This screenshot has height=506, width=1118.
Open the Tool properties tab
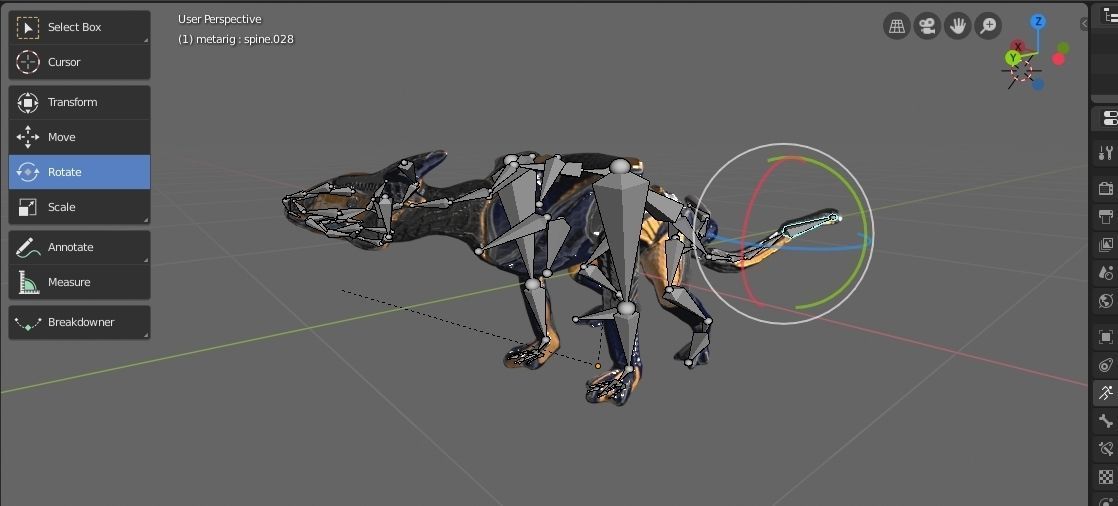click(x=1106, y=152)
